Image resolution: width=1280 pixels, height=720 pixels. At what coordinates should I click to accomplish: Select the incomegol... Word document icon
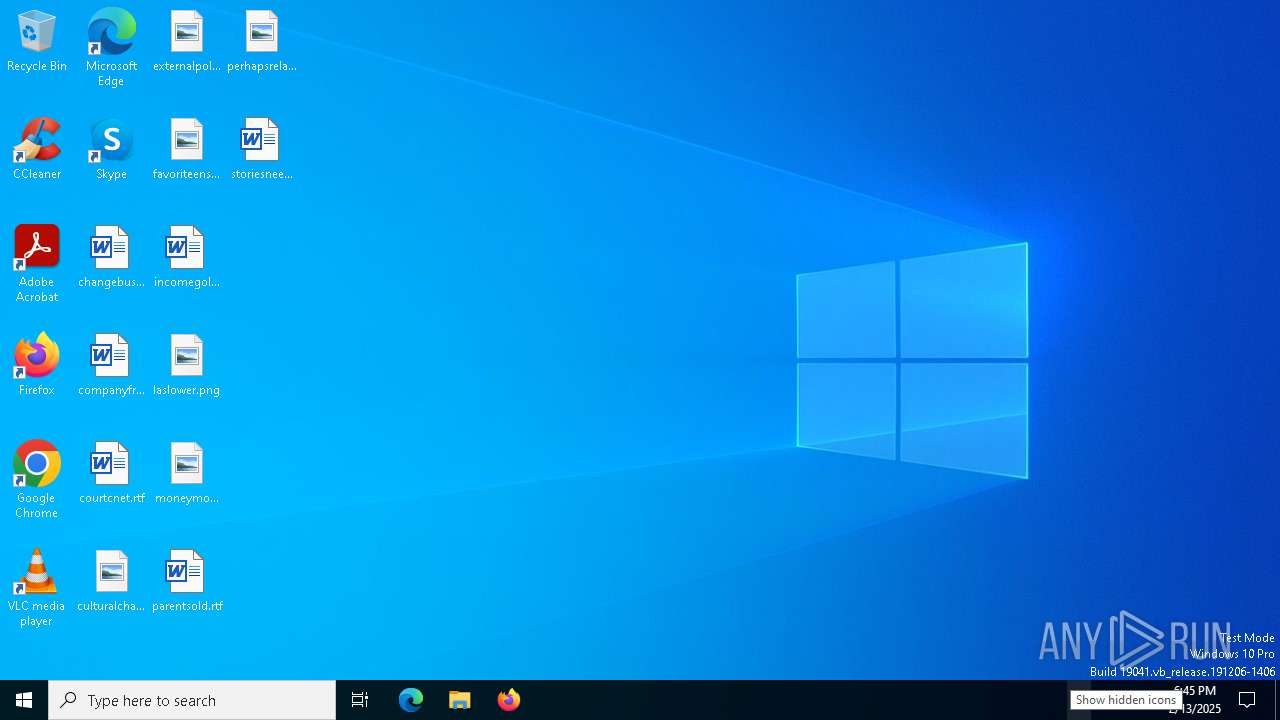(187, 258)
